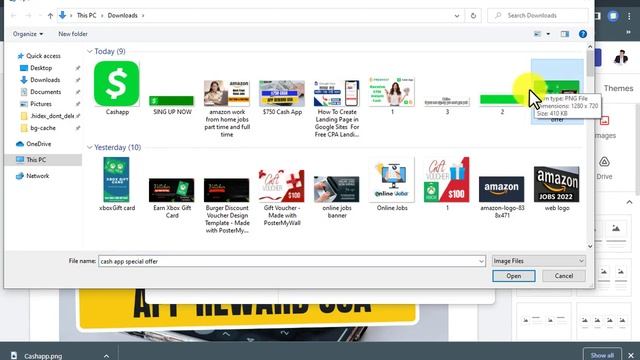Viewport: 640px width, 360px height.
Task: Select the web logo image
Action: click(x=557, y=189)
